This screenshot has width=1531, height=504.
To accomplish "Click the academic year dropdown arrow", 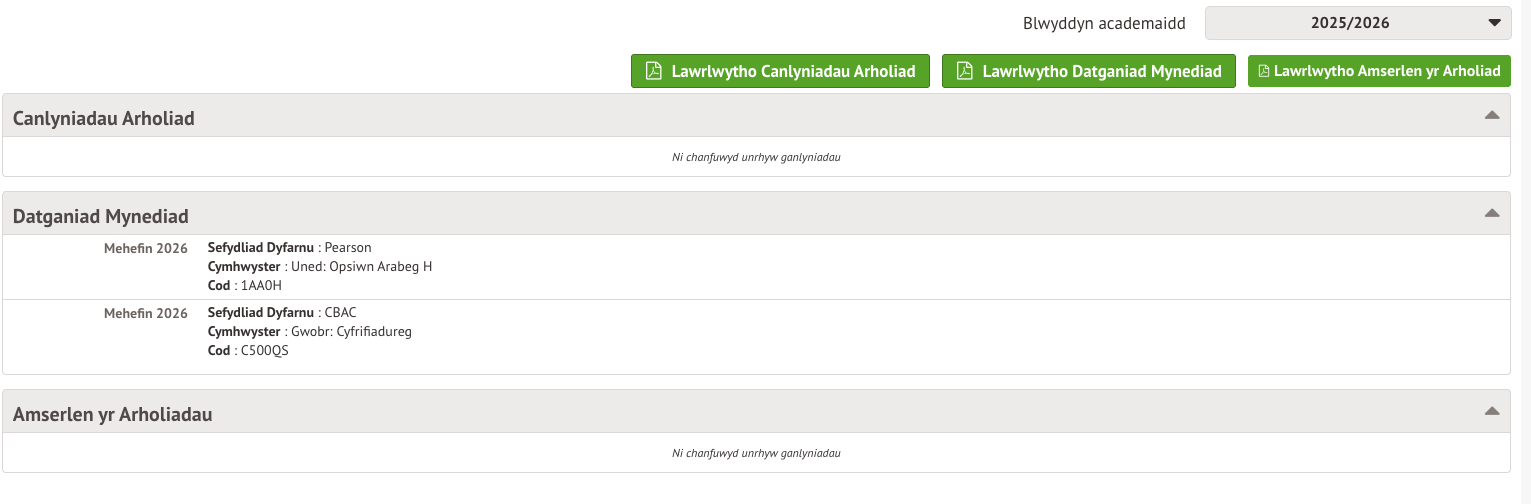I will (1494, 23).
